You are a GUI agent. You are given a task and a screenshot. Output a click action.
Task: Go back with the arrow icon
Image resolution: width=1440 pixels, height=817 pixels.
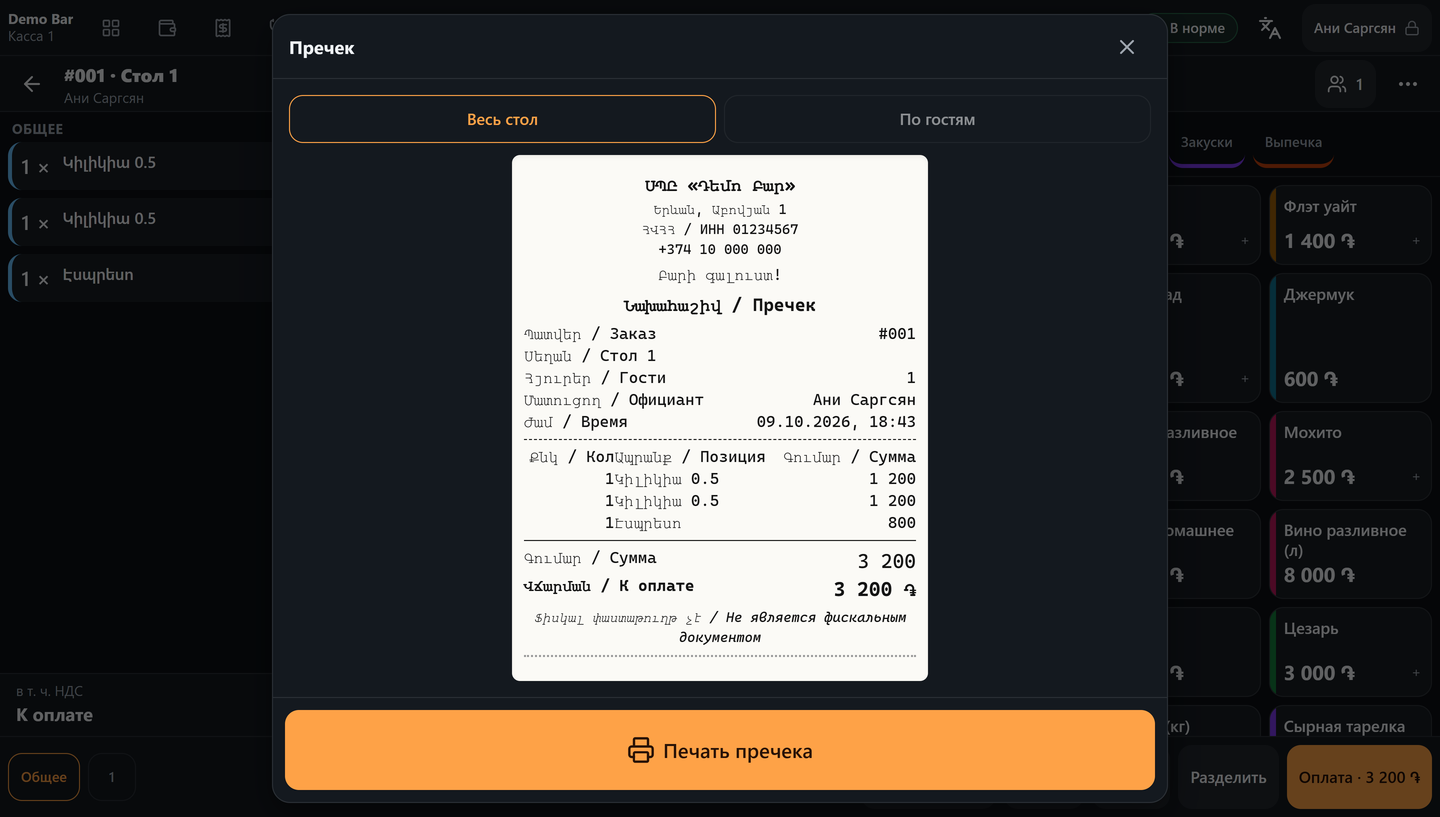tap(32, 84)
